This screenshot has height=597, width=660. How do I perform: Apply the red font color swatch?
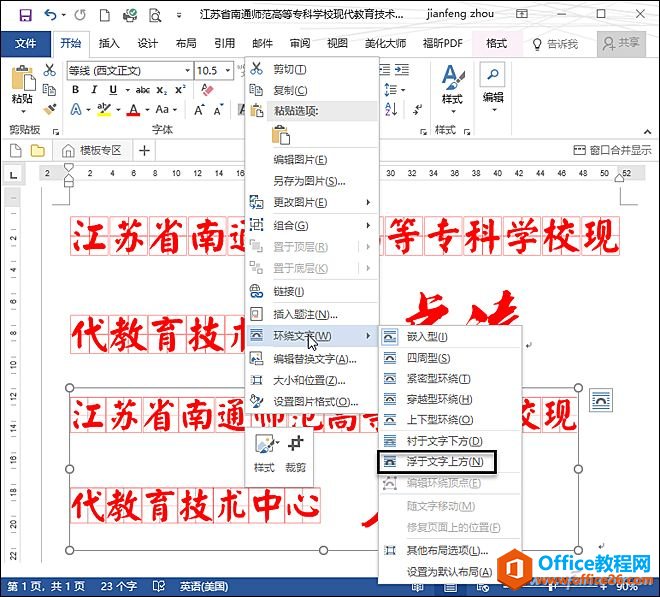pos(134,110)
